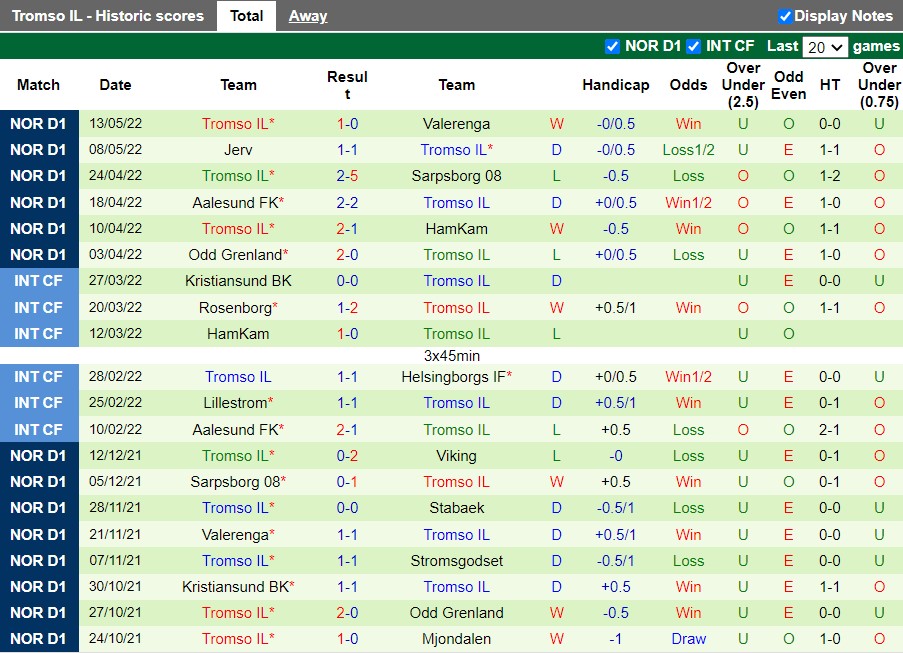Click the INT CF label for 28/02/22
The width and height of the screenshot is (903, 653).
tap(38, 377)
